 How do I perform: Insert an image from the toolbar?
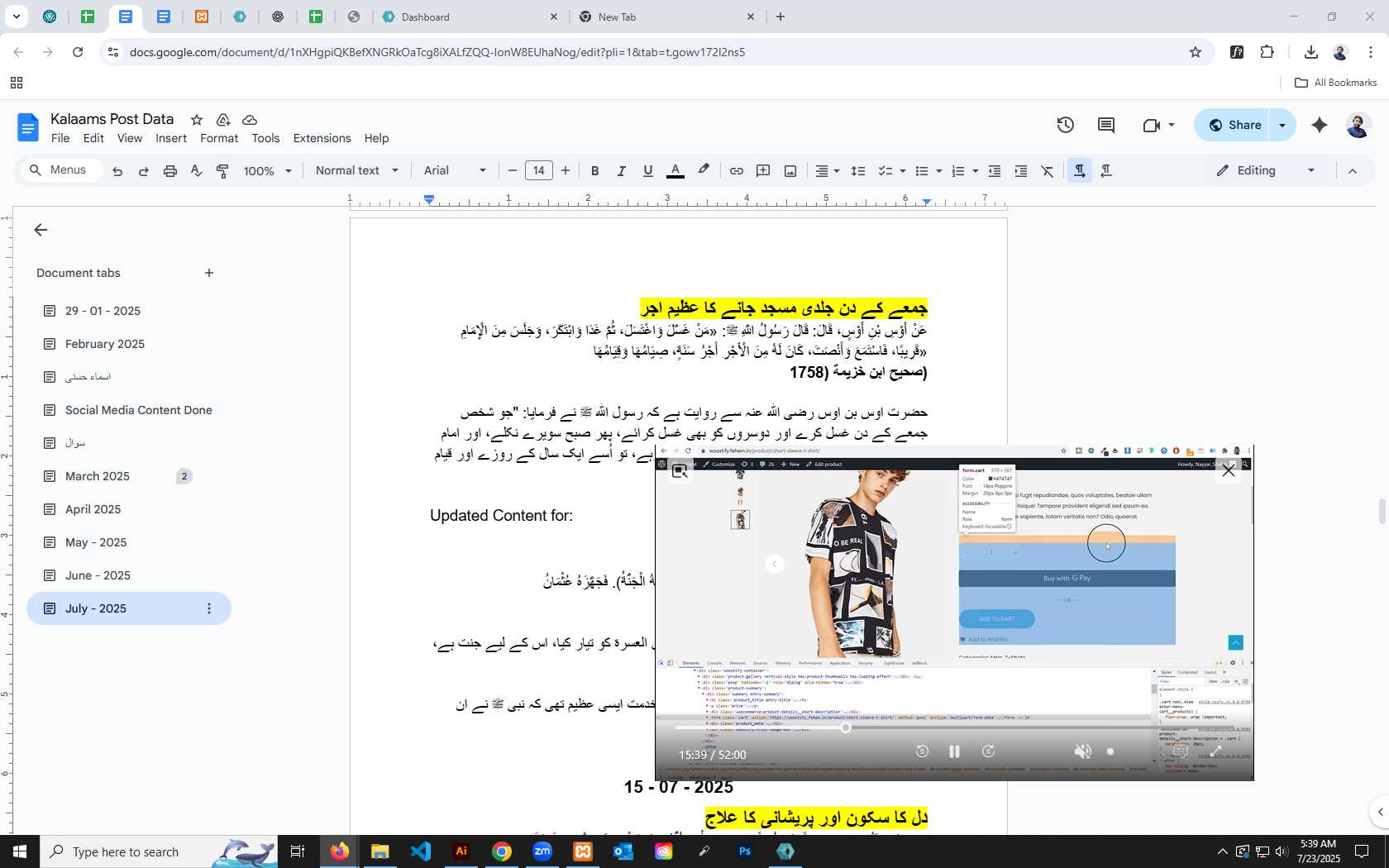(x=790, y=171)
